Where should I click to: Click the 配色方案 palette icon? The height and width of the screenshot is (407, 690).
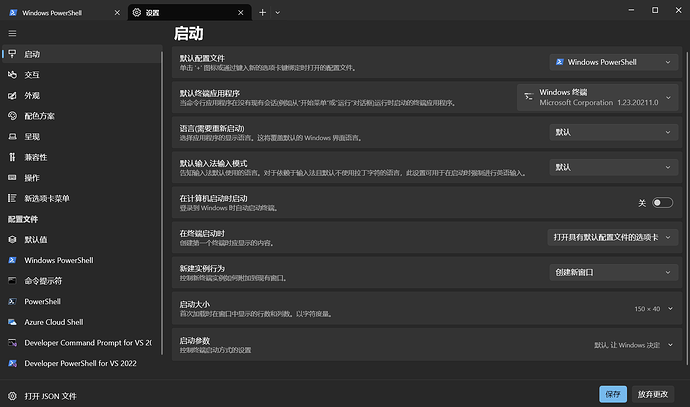pyautogui.click(x=12, y=116)
